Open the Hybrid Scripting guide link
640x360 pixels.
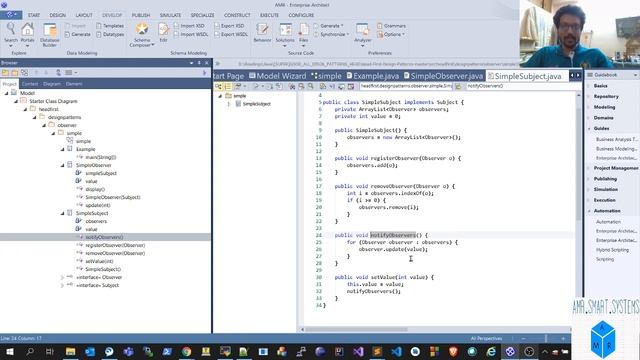612,250
